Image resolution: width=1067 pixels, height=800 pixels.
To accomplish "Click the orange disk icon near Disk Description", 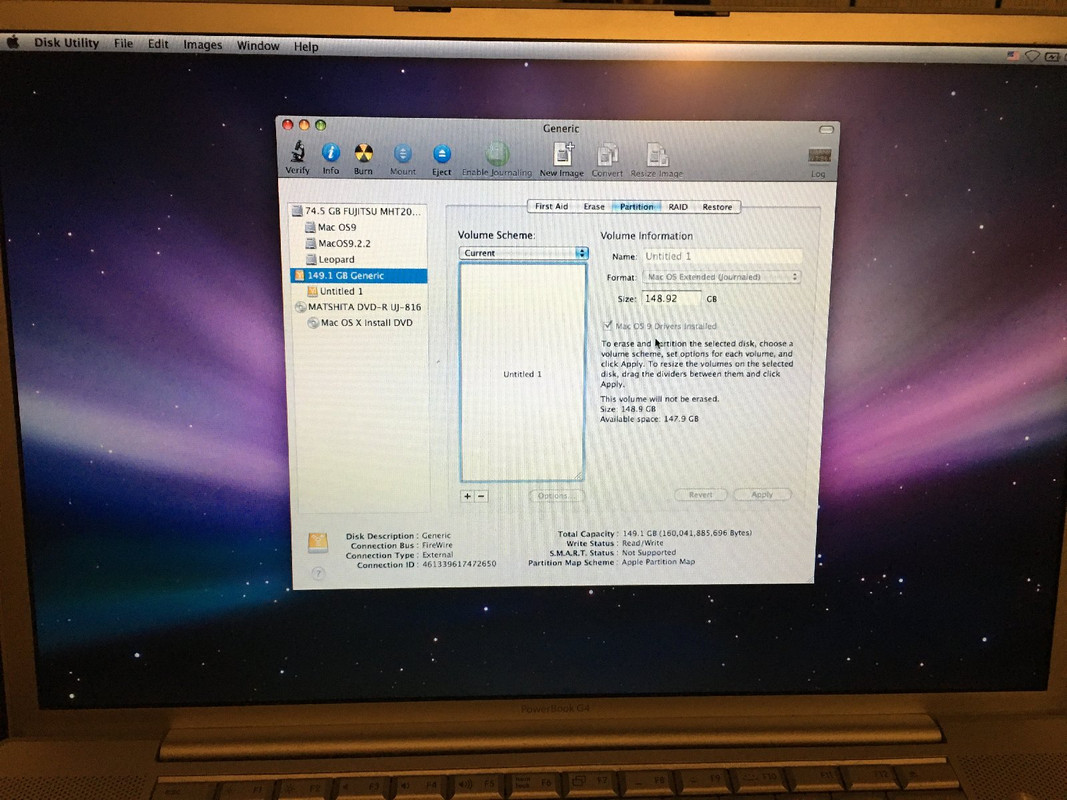I will tap(318, 542).
